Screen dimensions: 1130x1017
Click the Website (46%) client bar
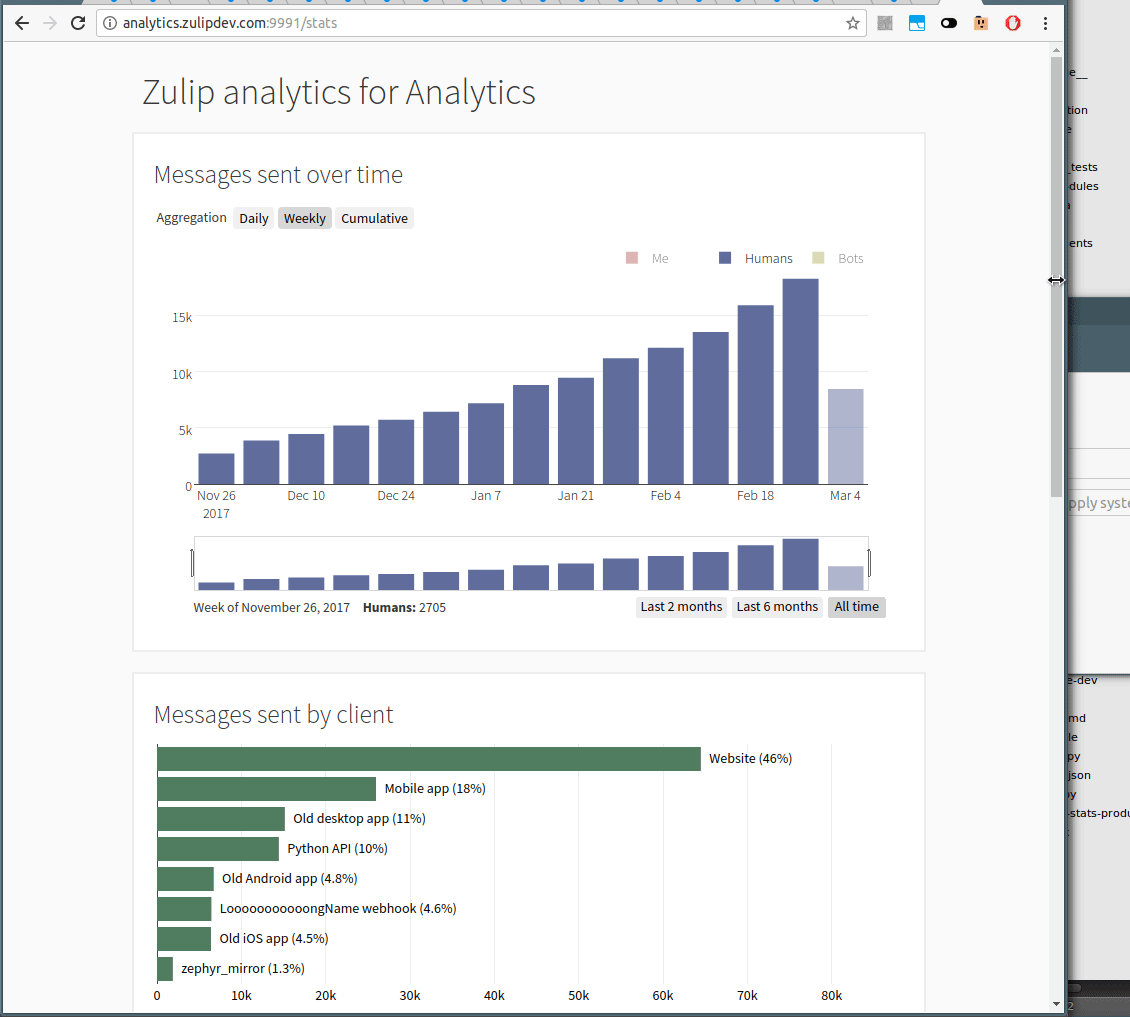pos(429,759)
